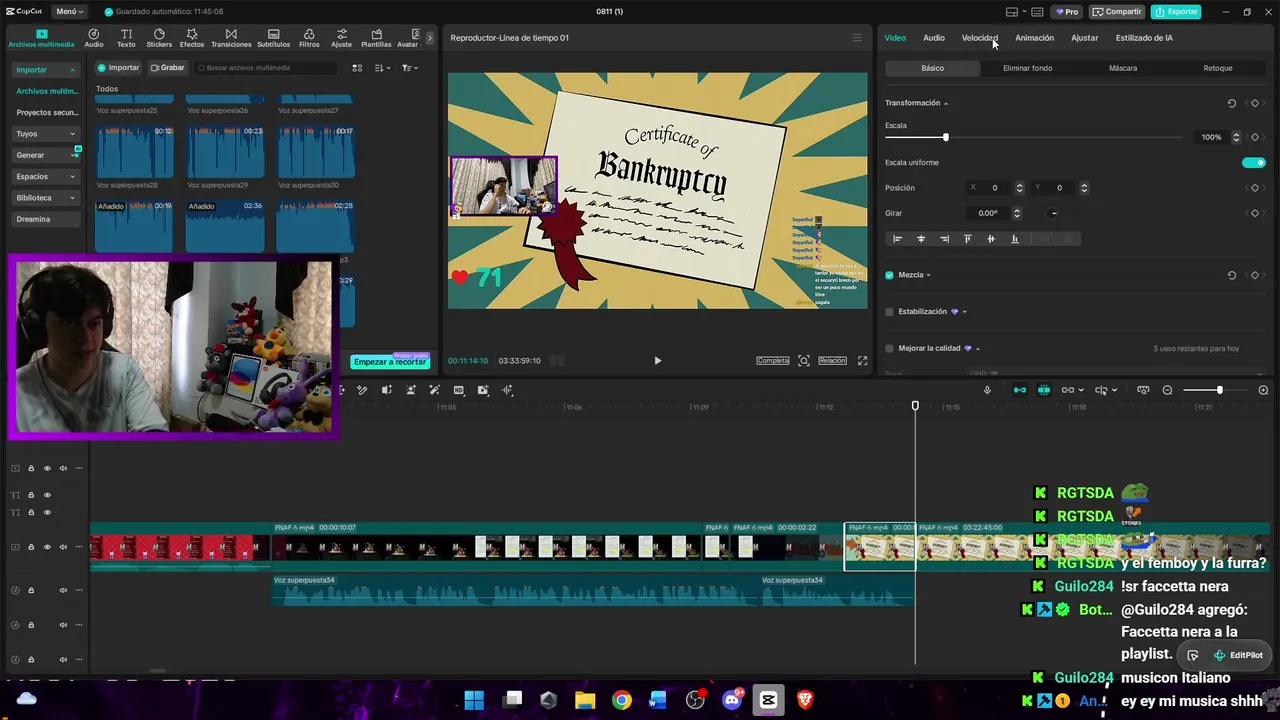Toggle the main track magnet in timeline toolbar
Image resolution: width=1280 pixels, height=720 pixels.
(x=1020, y=390)
